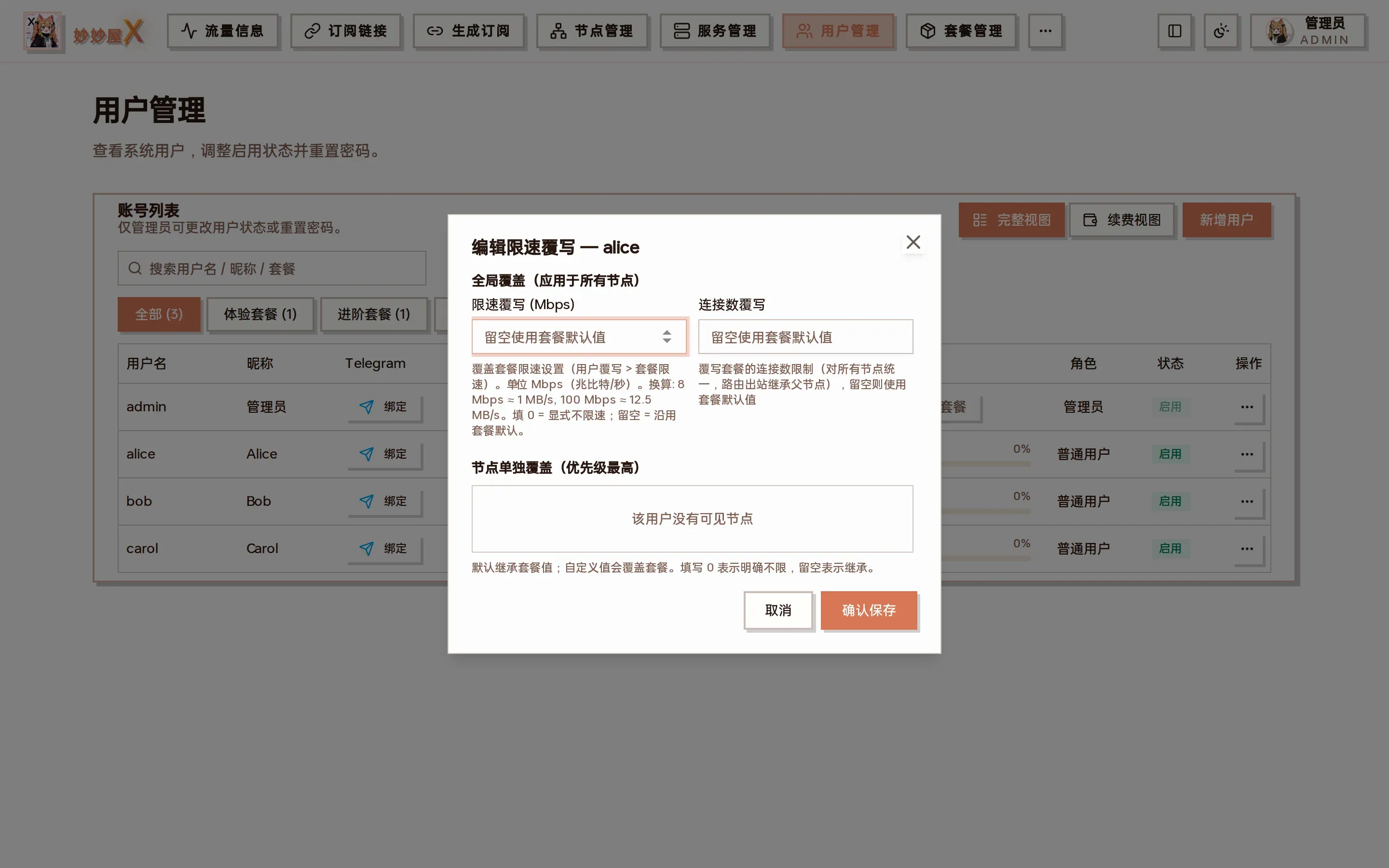Click the 新增用户 button
This screenshot has height=868, width=1389.
click(x=1226, y=220)
